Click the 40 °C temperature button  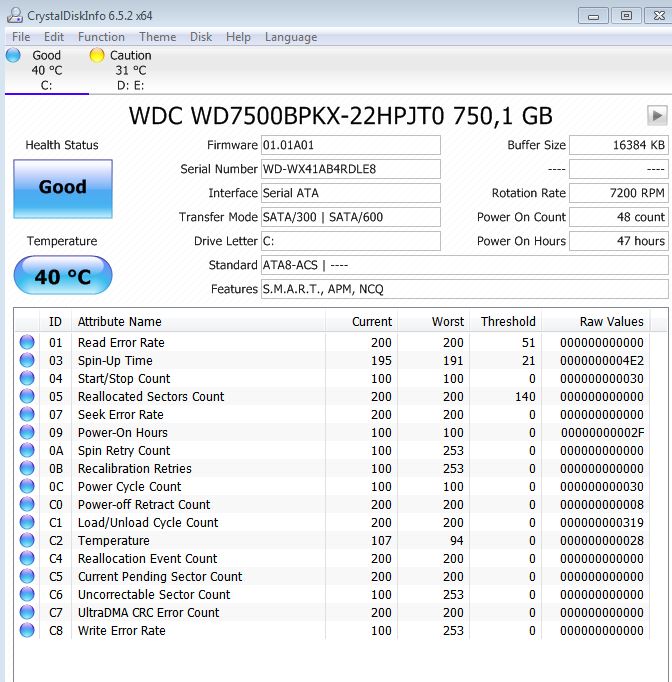(62, 276)
